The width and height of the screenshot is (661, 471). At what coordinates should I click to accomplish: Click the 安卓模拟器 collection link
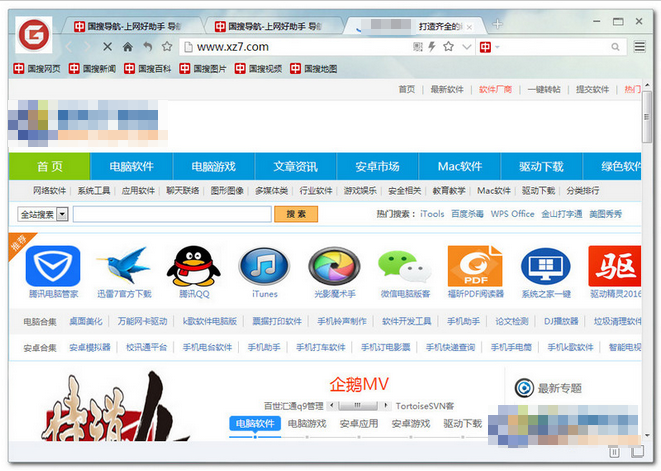point(90,347)
